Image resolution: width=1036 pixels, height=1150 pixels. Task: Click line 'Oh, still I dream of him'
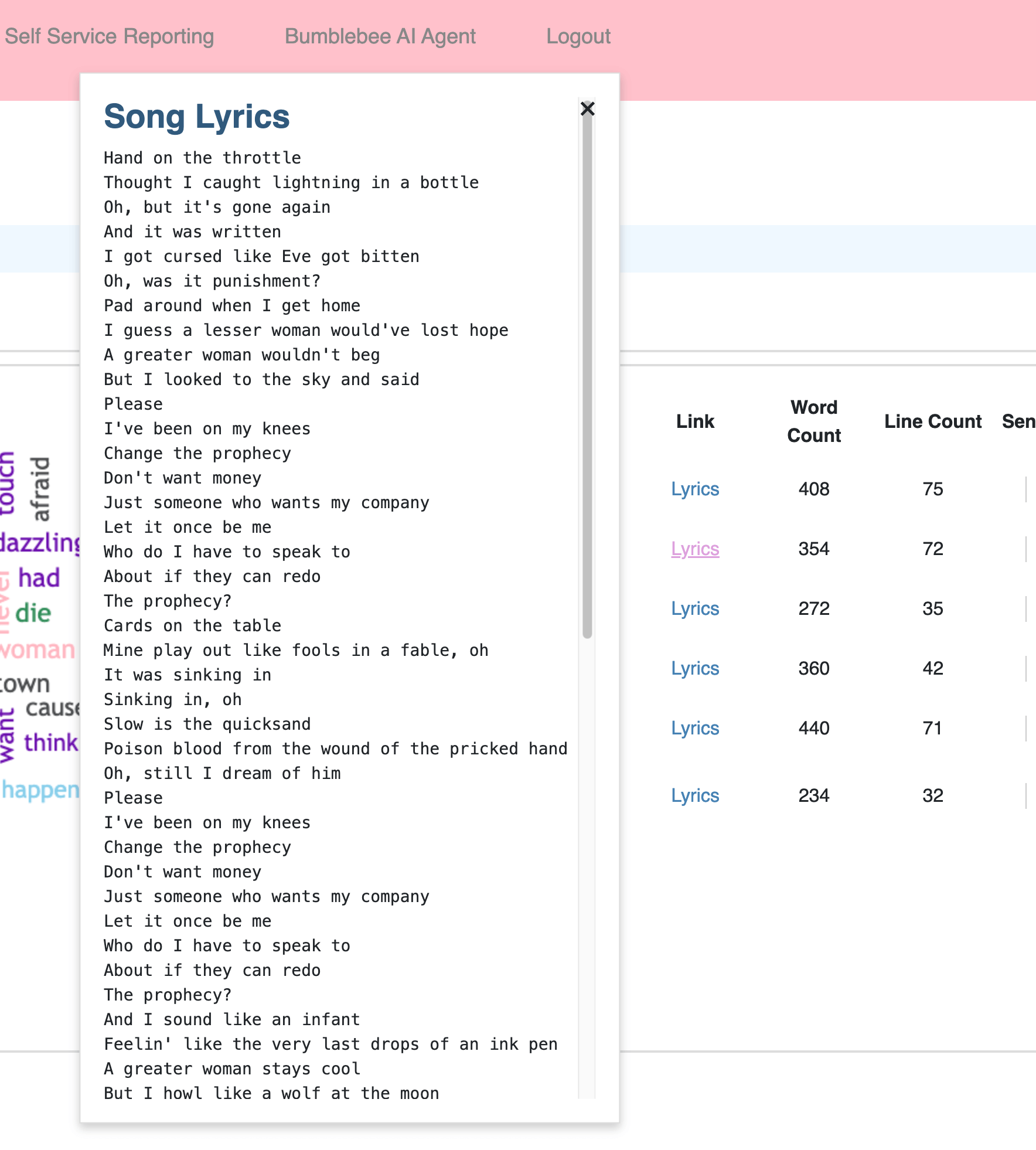coord(222,773)
